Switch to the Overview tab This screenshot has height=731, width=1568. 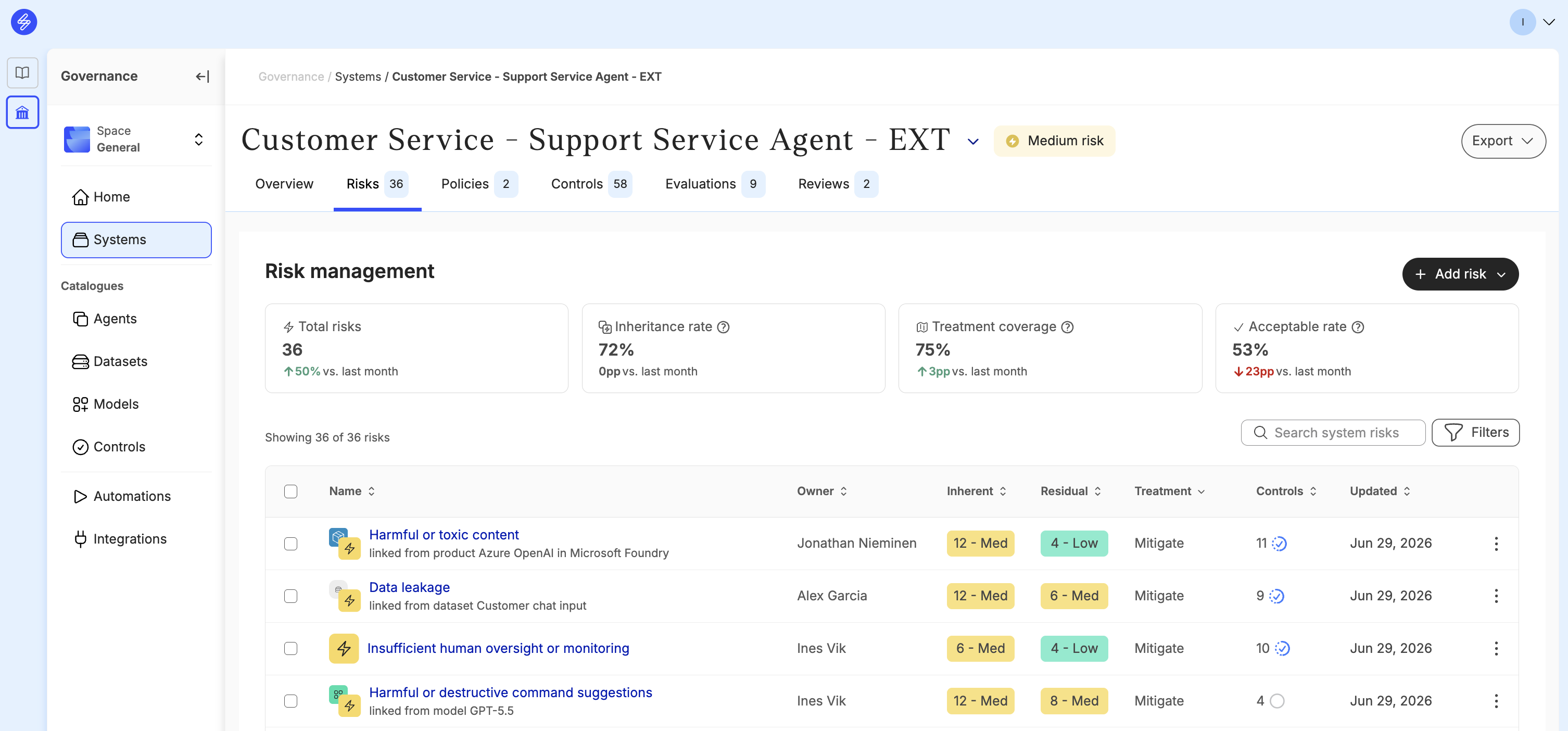pyautogui.click(x=284, y=184)
